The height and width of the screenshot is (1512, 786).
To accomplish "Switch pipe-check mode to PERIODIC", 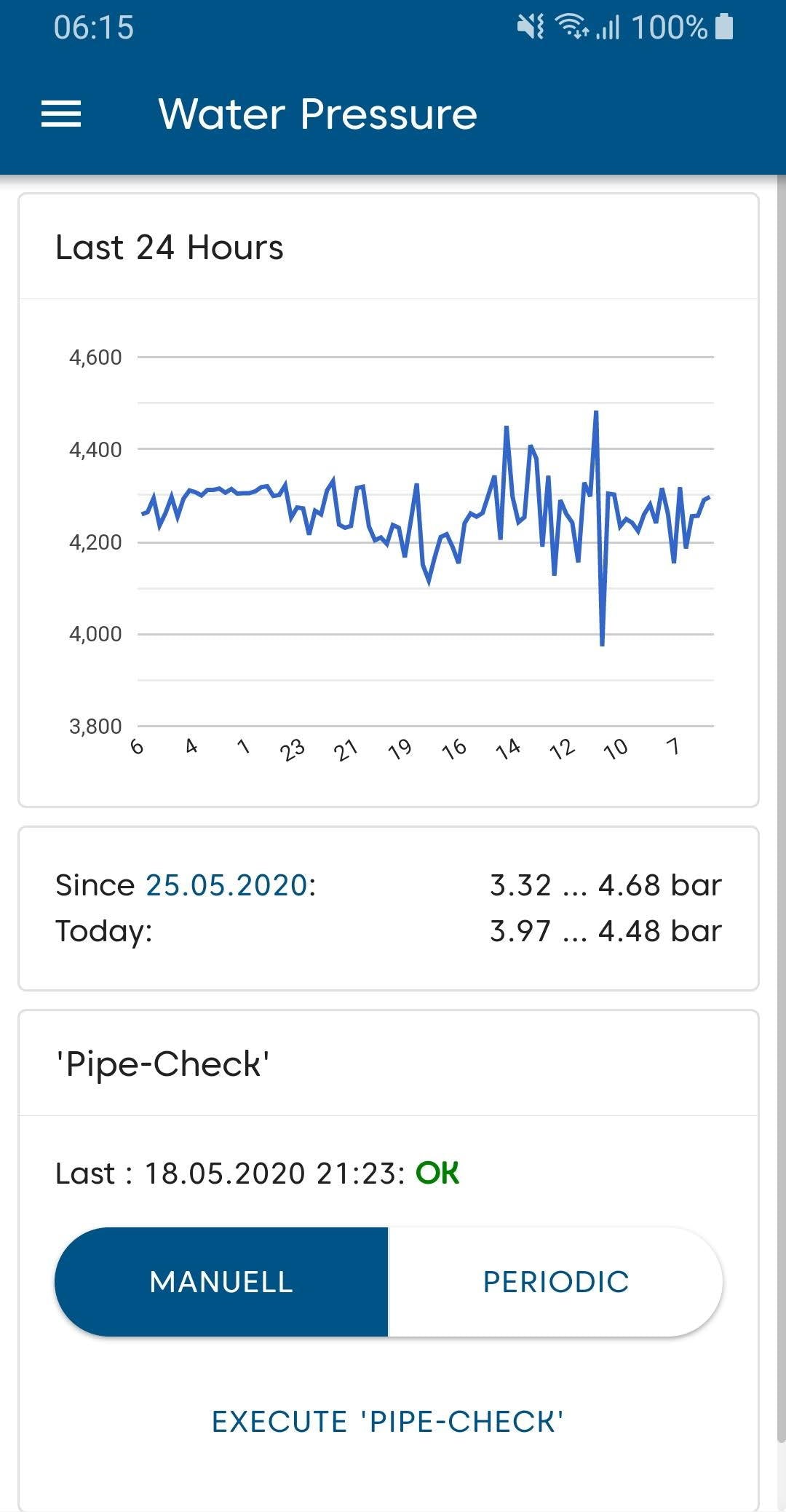I will [x=556, y=1282].
